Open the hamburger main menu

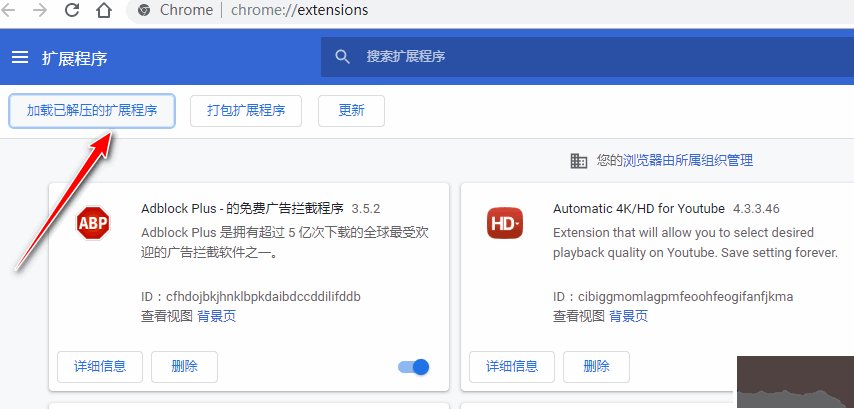[20, 57]
